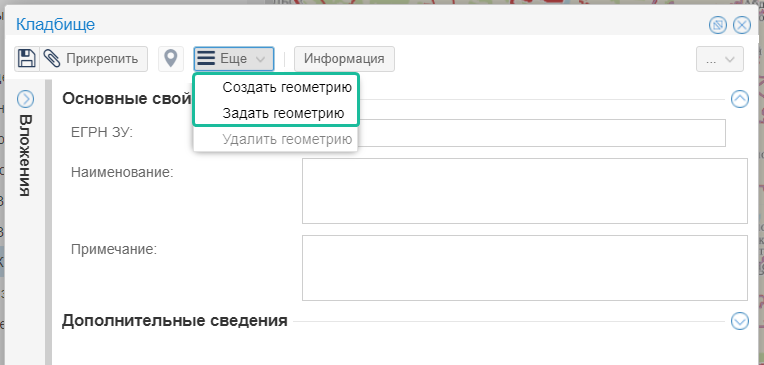764x365 pixels.
Task: Expand the Вложения side panel arrow
Action: coord(25,99)
